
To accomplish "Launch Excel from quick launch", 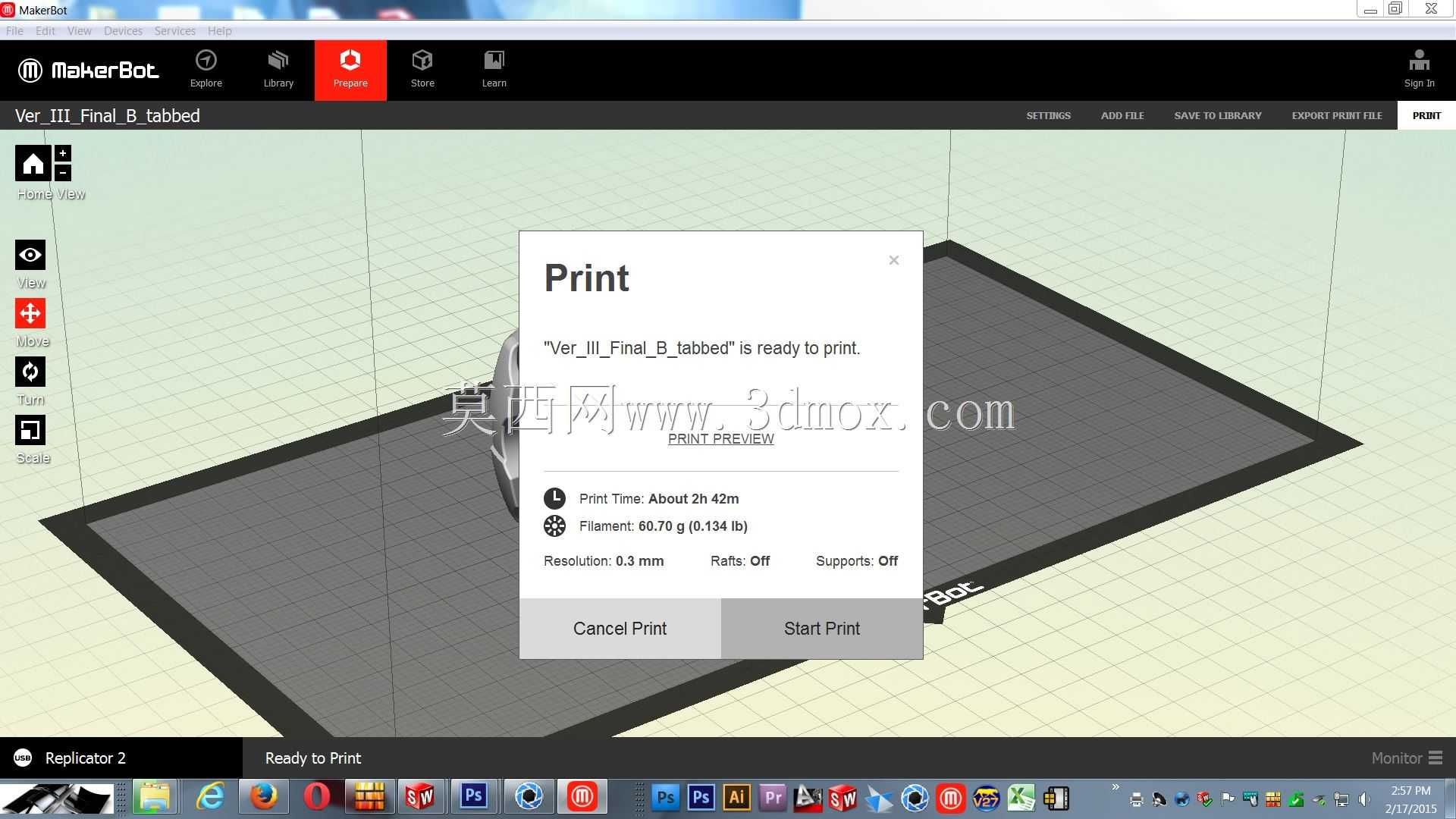I will coord(1021,798).
